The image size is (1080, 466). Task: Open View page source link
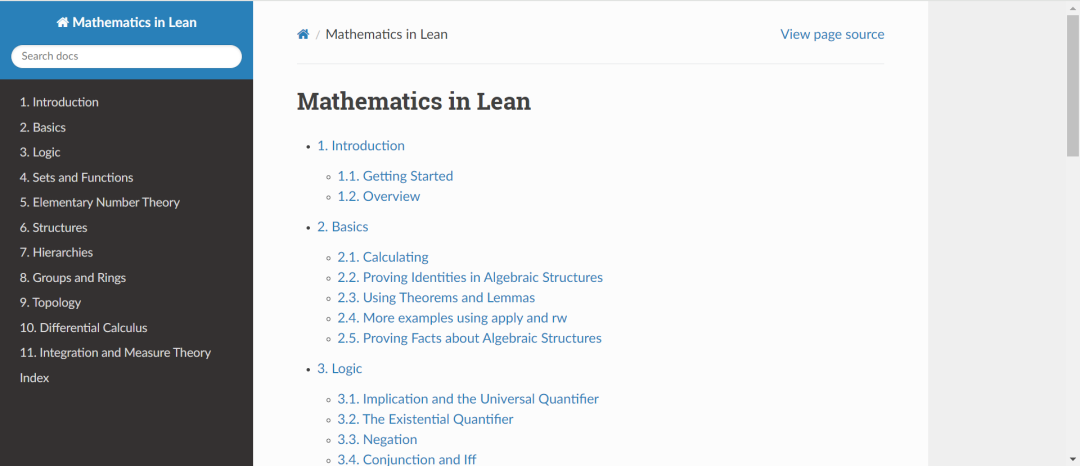pyautogui.click(x=832, y=34)
